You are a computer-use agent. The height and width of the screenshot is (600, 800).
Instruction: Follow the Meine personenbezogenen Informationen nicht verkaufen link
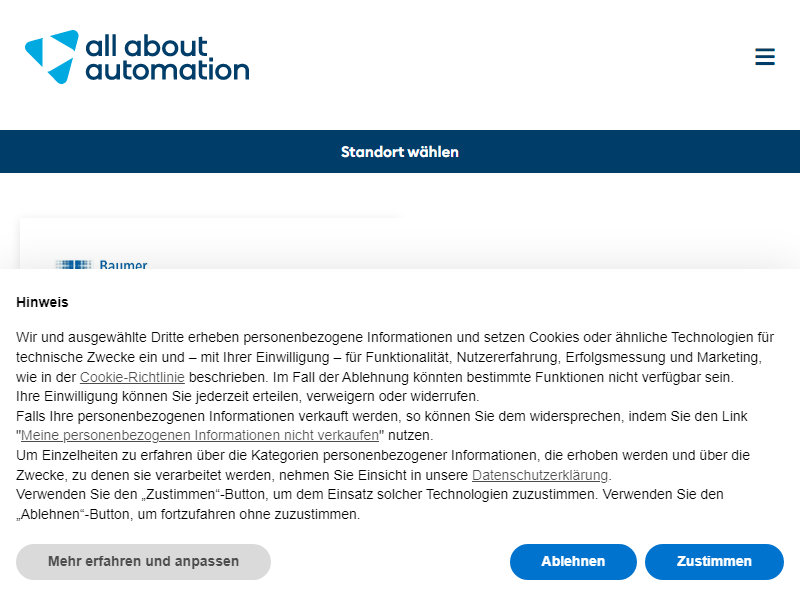(x=199, y=435)
